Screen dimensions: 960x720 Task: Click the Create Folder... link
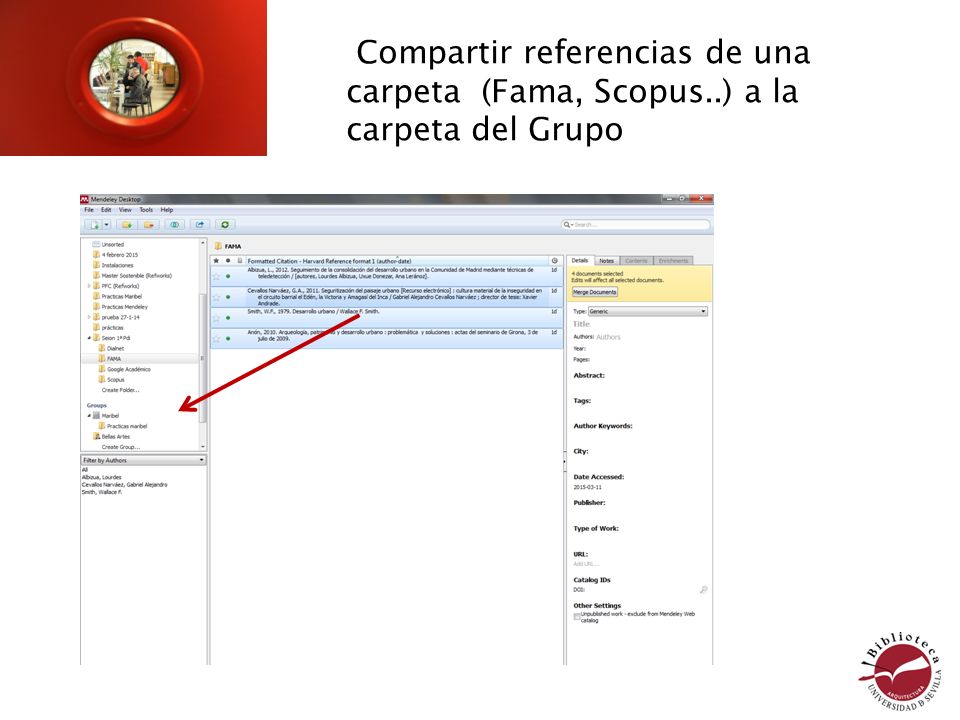[121, 390]
